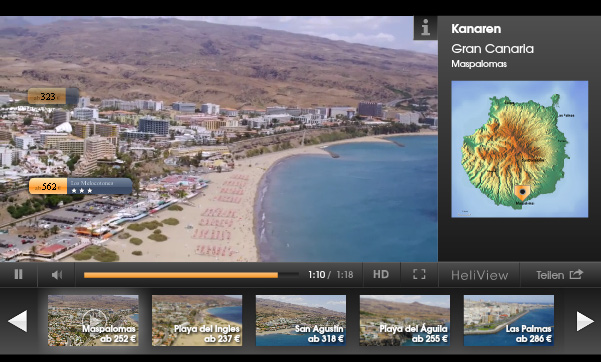Click the Maspalomas map pin marker
Screen dimensions: 601x362
tap(522, 193)
